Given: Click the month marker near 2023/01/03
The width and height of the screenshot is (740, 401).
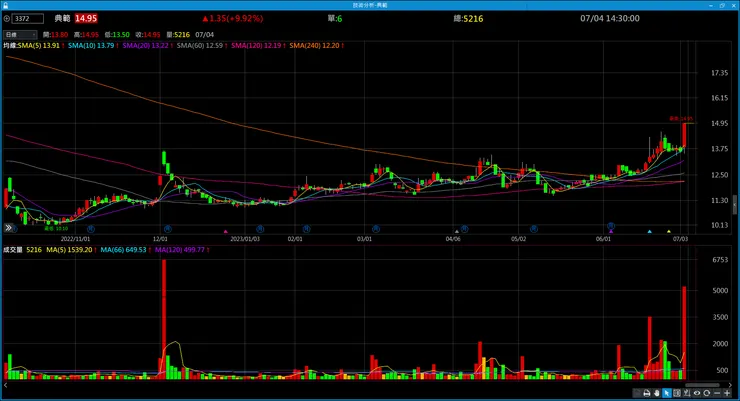Looking at the screenshot, I should pyautogui.click(x=260, y=229).
